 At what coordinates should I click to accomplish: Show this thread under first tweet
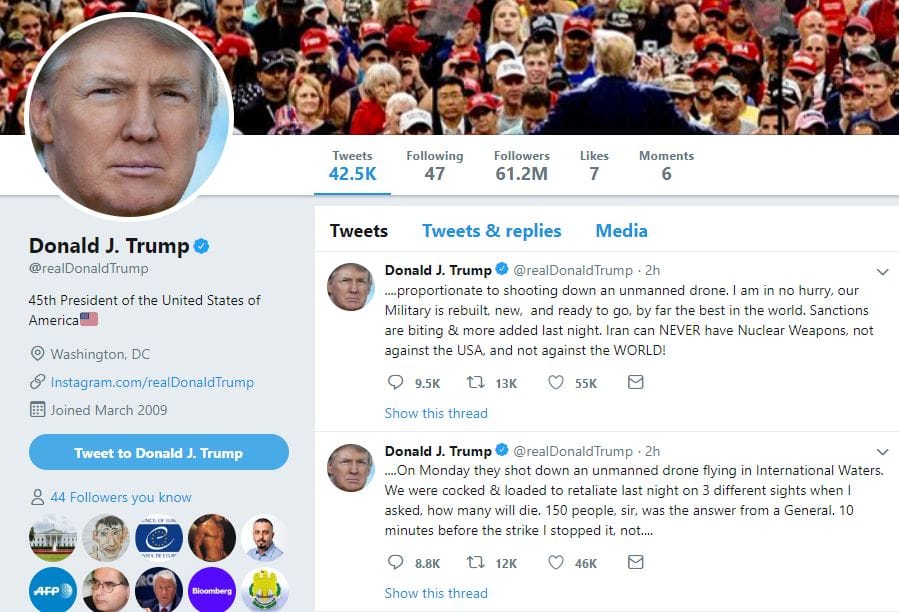click(x=436, y=413)
